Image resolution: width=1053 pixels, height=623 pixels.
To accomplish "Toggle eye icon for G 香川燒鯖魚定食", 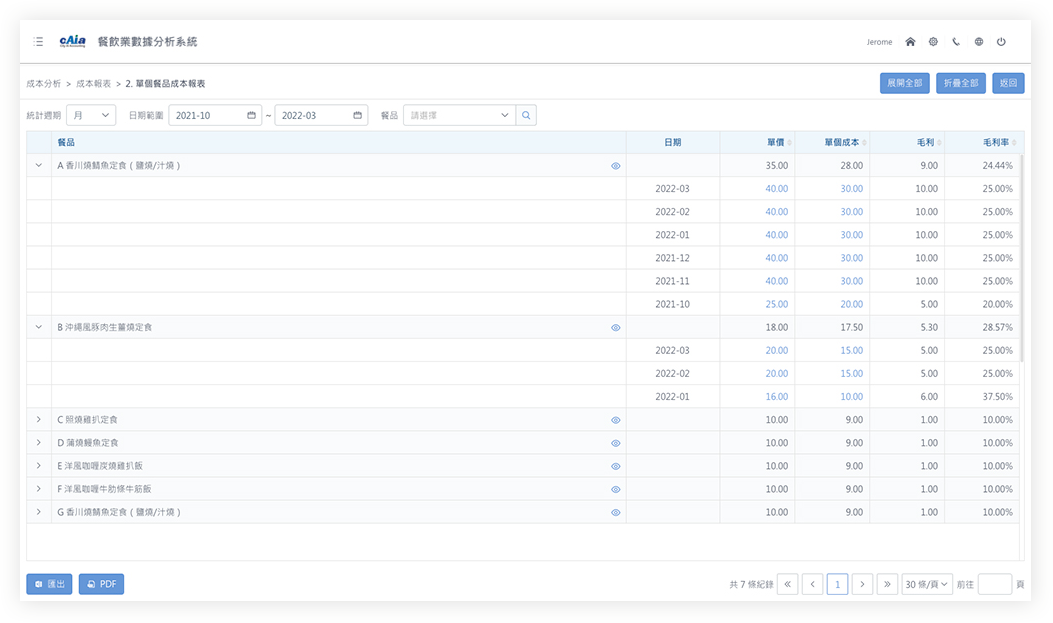I will [x=615, y=512].
